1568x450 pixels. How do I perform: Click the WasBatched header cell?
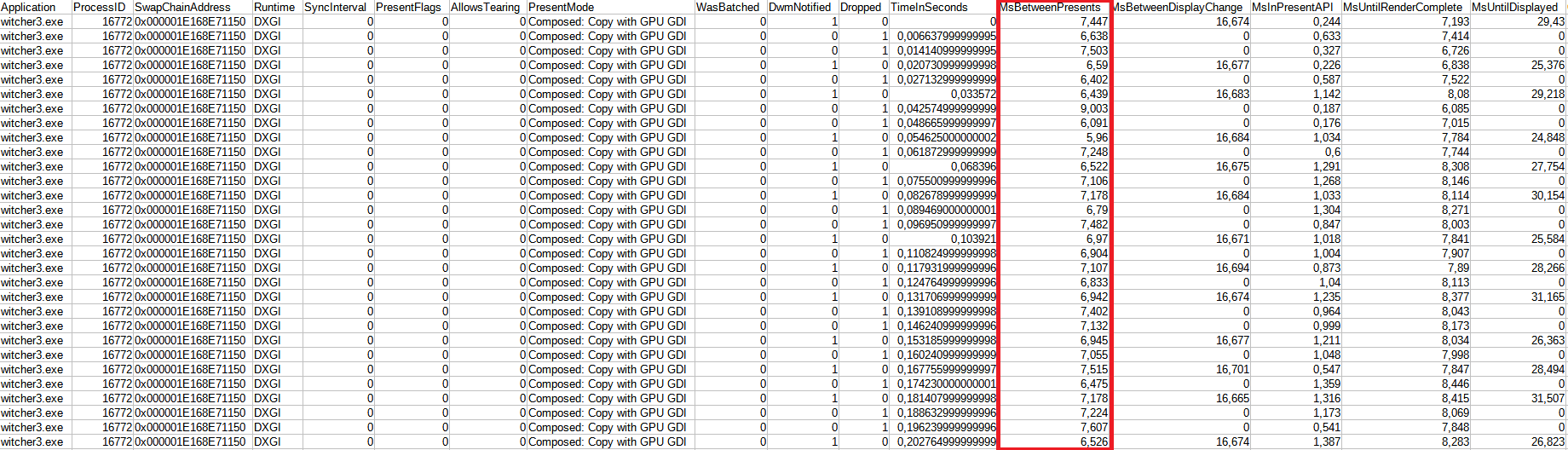(730, 7)
